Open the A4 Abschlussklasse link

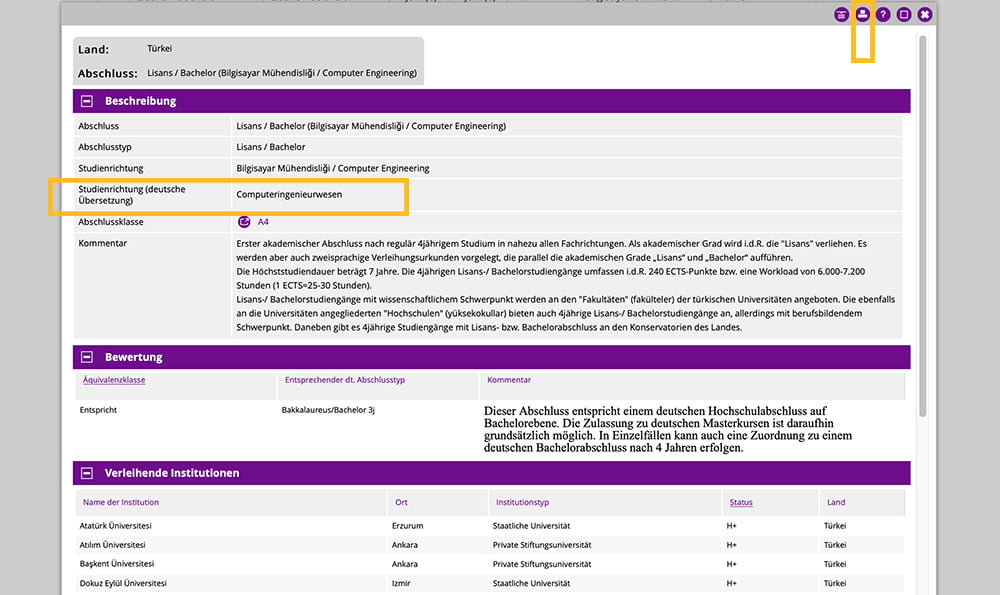pos(264,222)
